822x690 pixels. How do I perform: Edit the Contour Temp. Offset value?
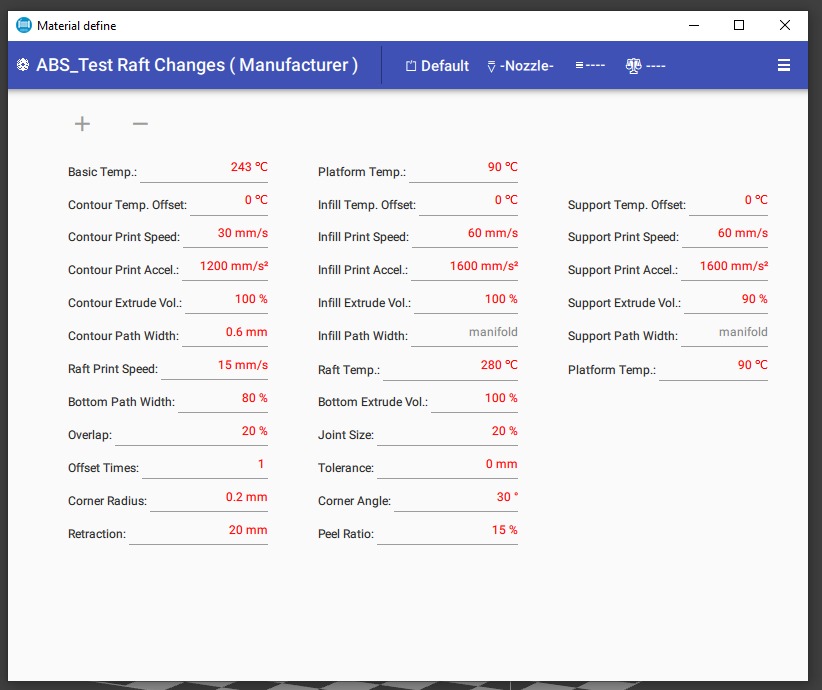coord(229,201)
